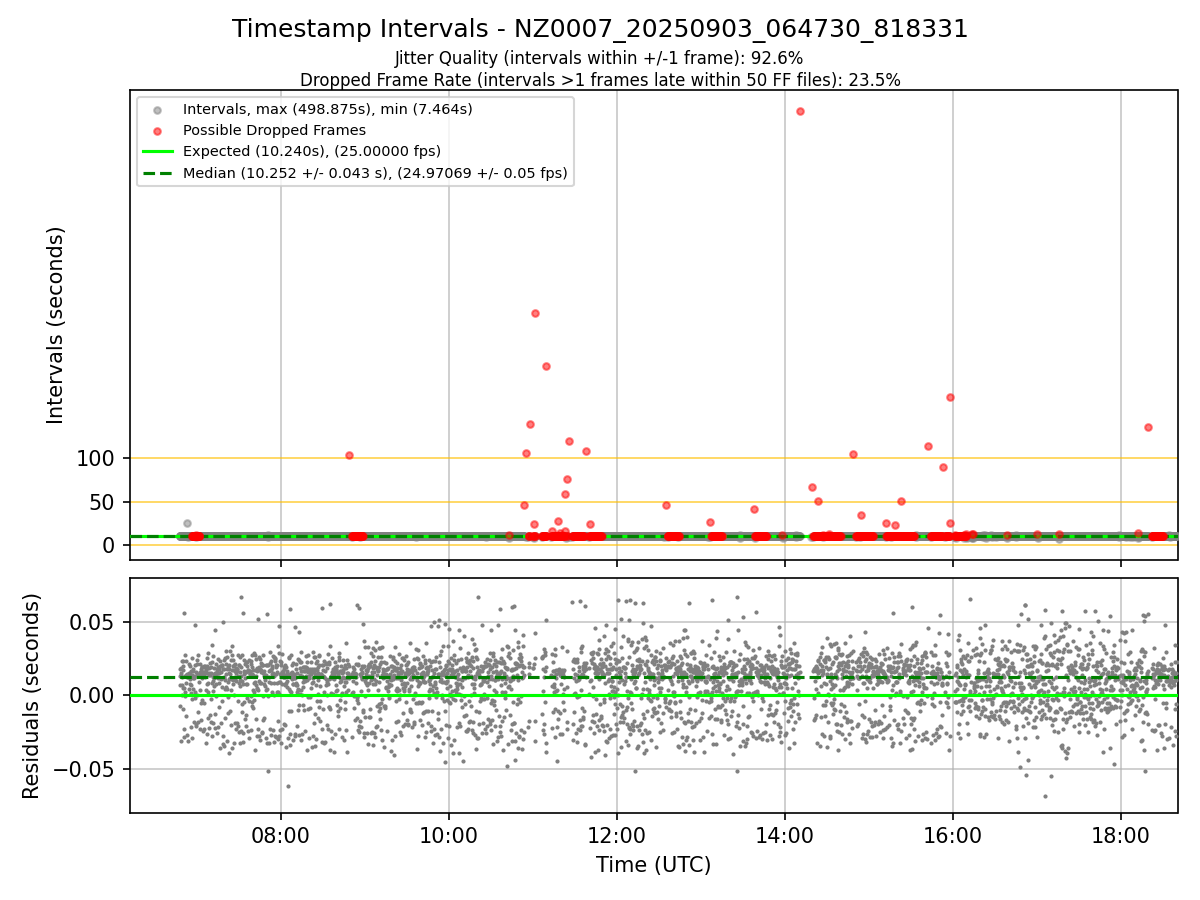Click the red dot marker in the legend

tap(157, 131)
